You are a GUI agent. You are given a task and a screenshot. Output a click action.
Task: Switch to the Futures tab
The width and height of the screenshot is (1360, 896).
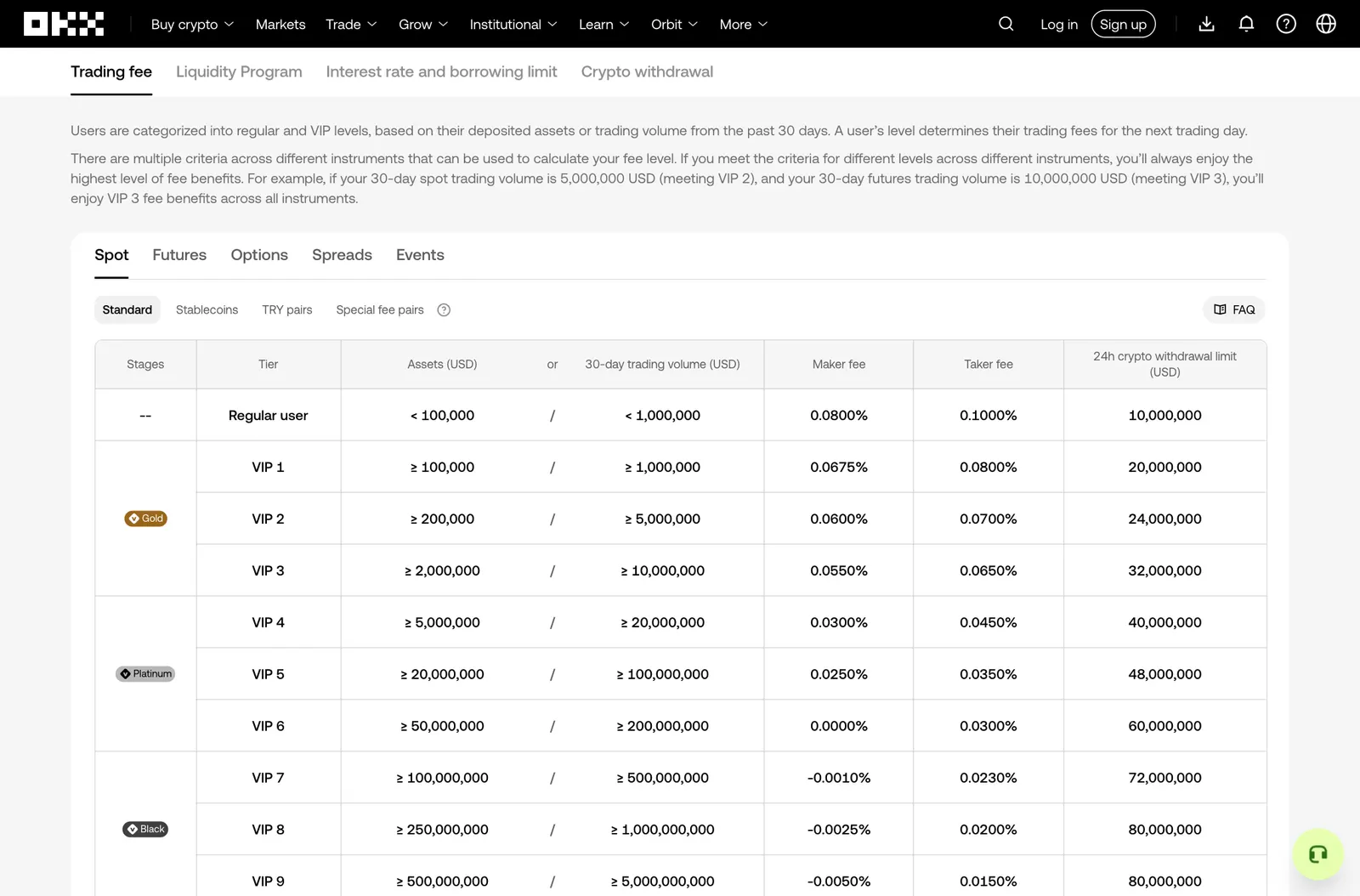click(x=179, y=255)
